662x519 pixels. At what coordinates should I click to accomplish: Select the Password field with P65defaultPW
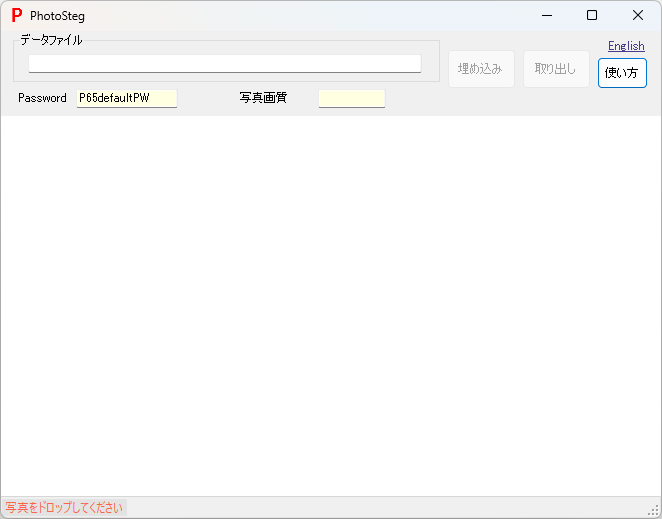127,98
